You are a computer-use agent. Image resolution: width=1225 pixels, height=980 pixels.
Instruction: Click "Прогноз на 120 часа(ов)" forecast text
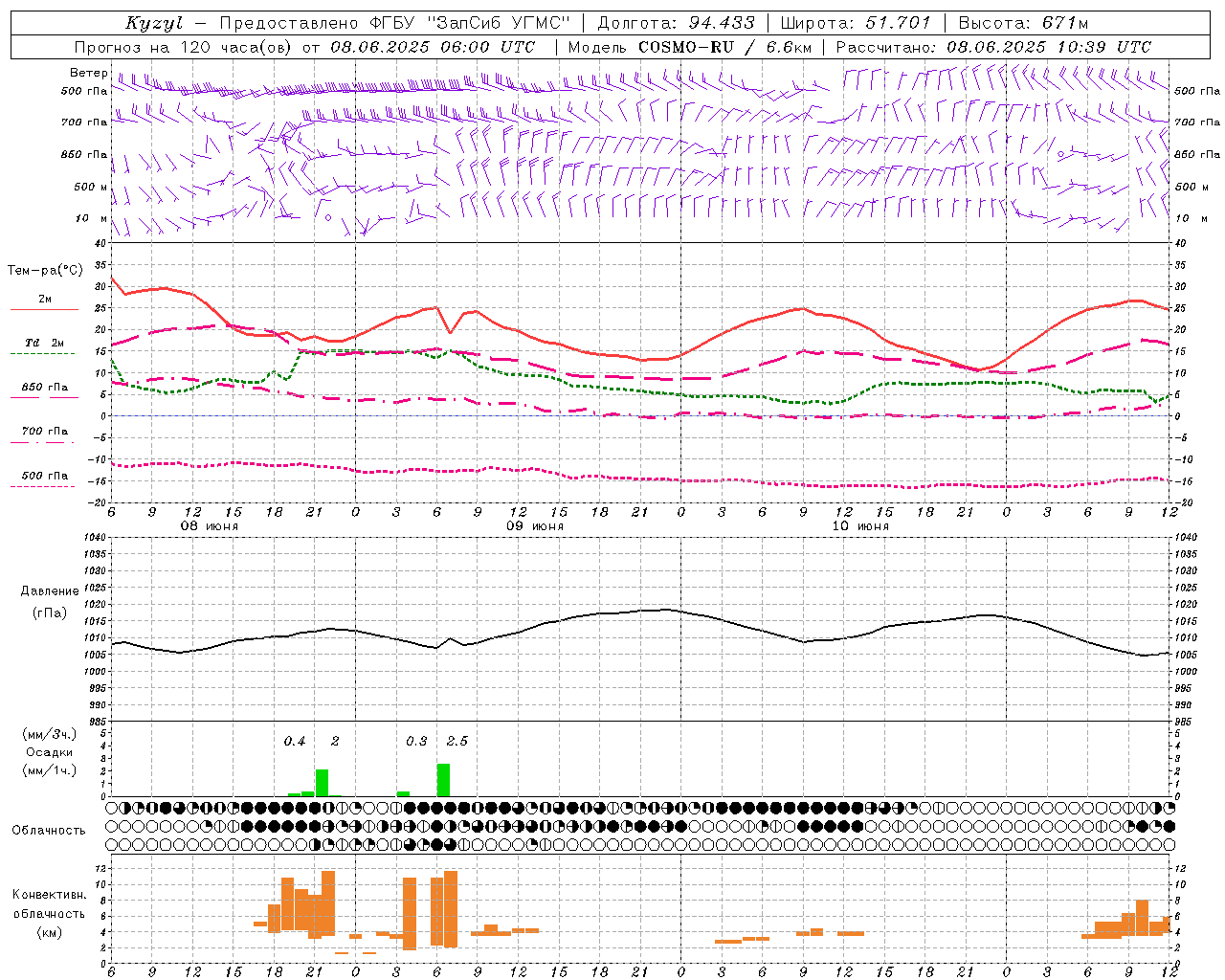185,47
